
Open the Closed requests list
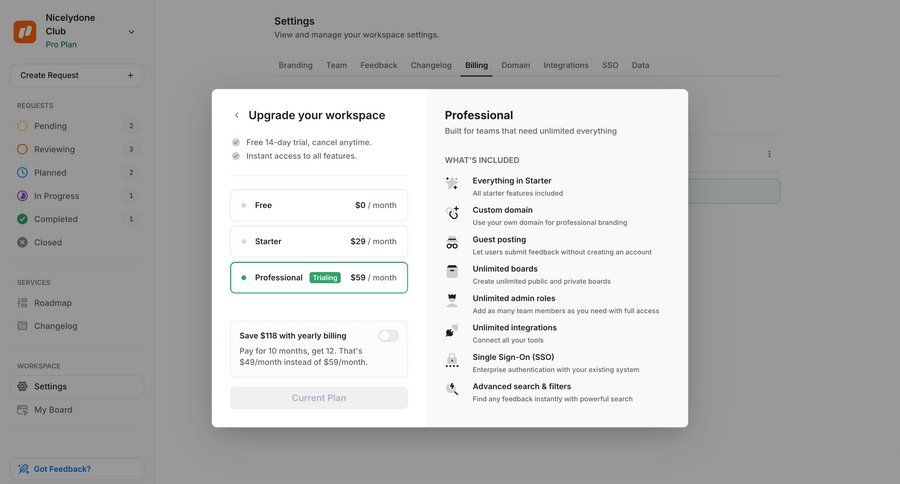[x=48, y=242]
